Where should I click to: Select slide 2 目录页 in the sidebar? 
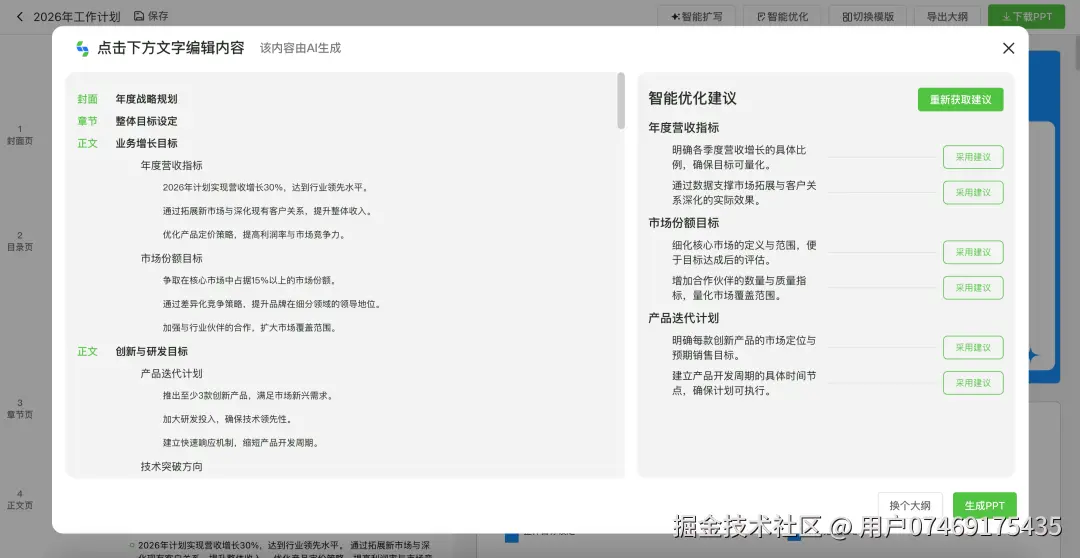pos(20,241)
